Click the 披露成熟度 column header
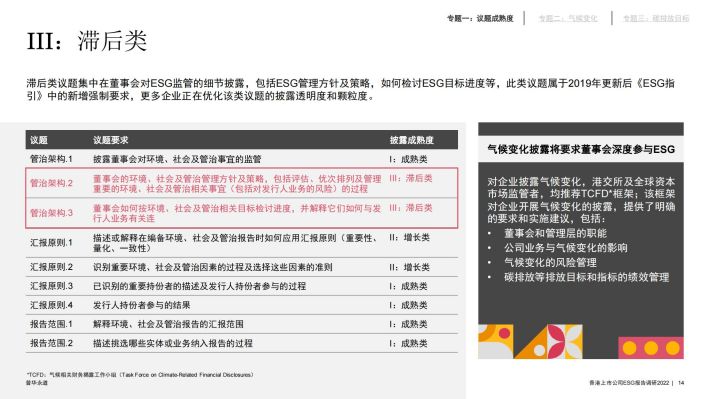 [412, 140]
